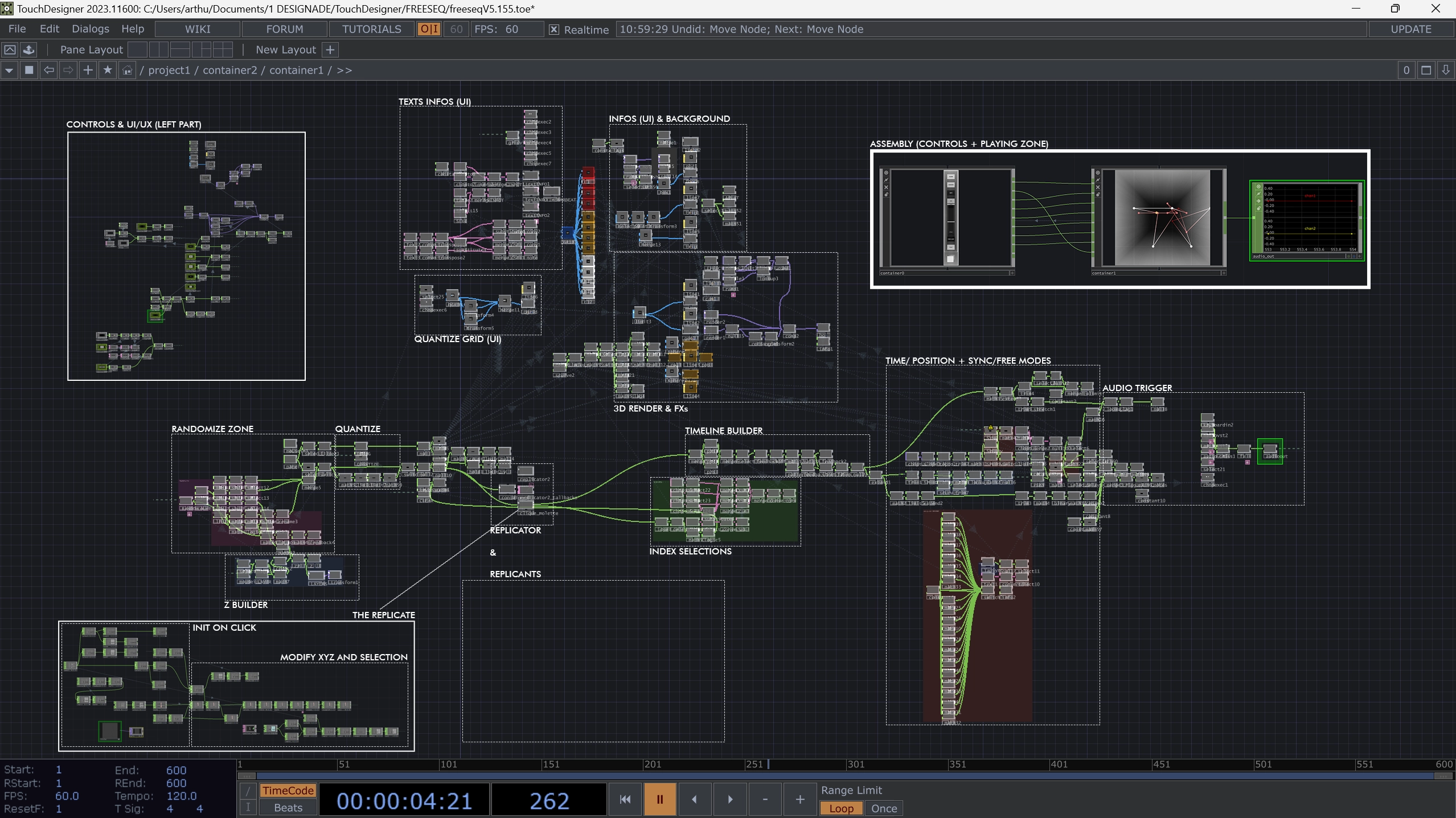
Task: Switch the time display to Beats
Action: pyautogui.click(x=287, y=808)
